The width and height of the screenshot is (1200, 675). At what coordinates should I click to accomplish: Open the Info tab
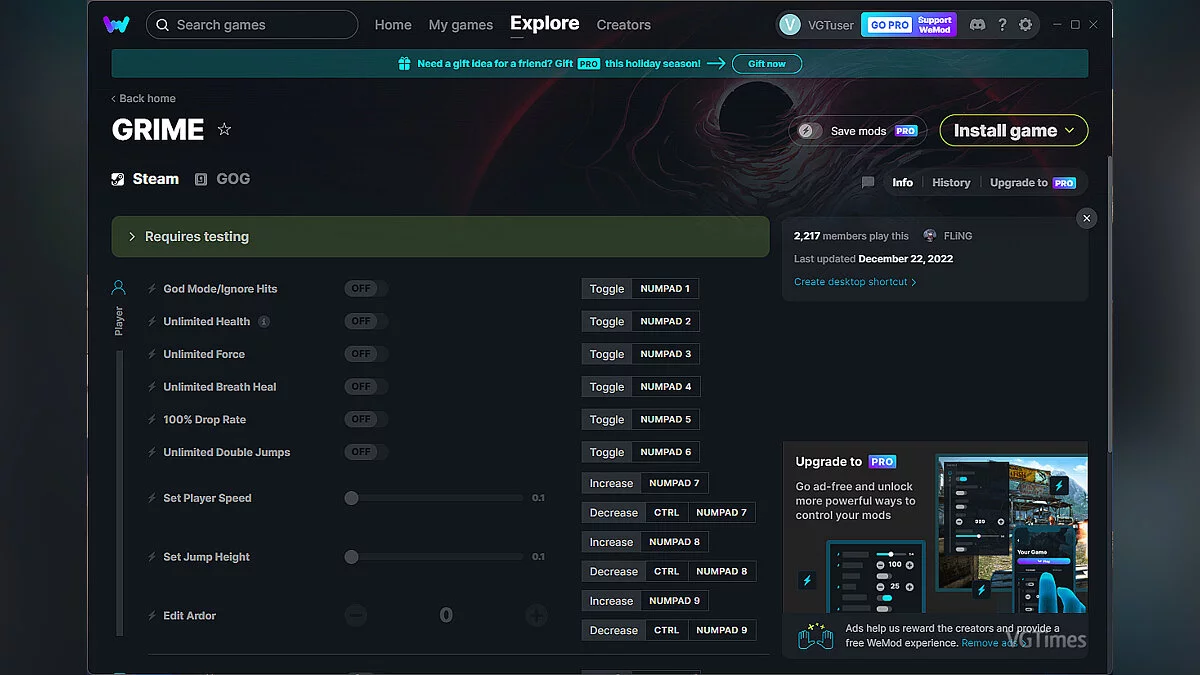(903, 183)
